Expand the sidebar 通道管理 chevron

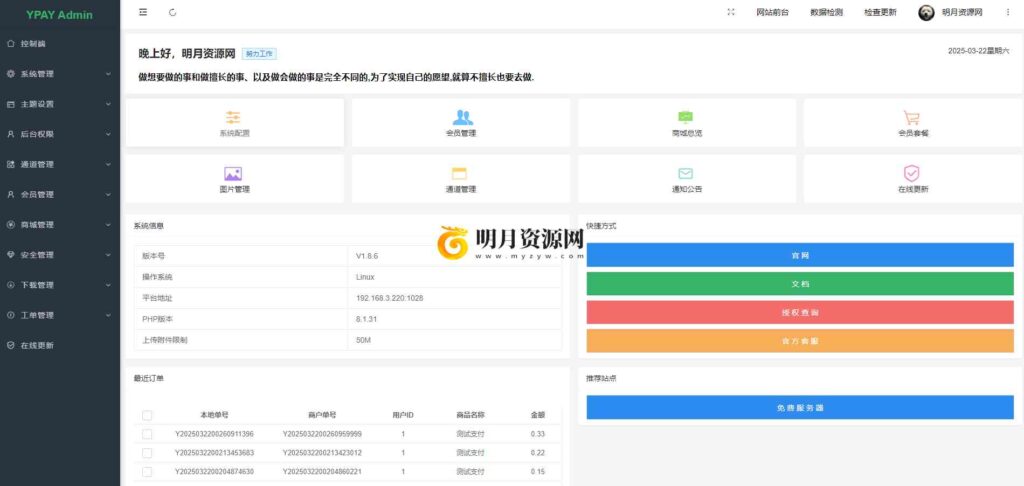(x=108, y=164)
